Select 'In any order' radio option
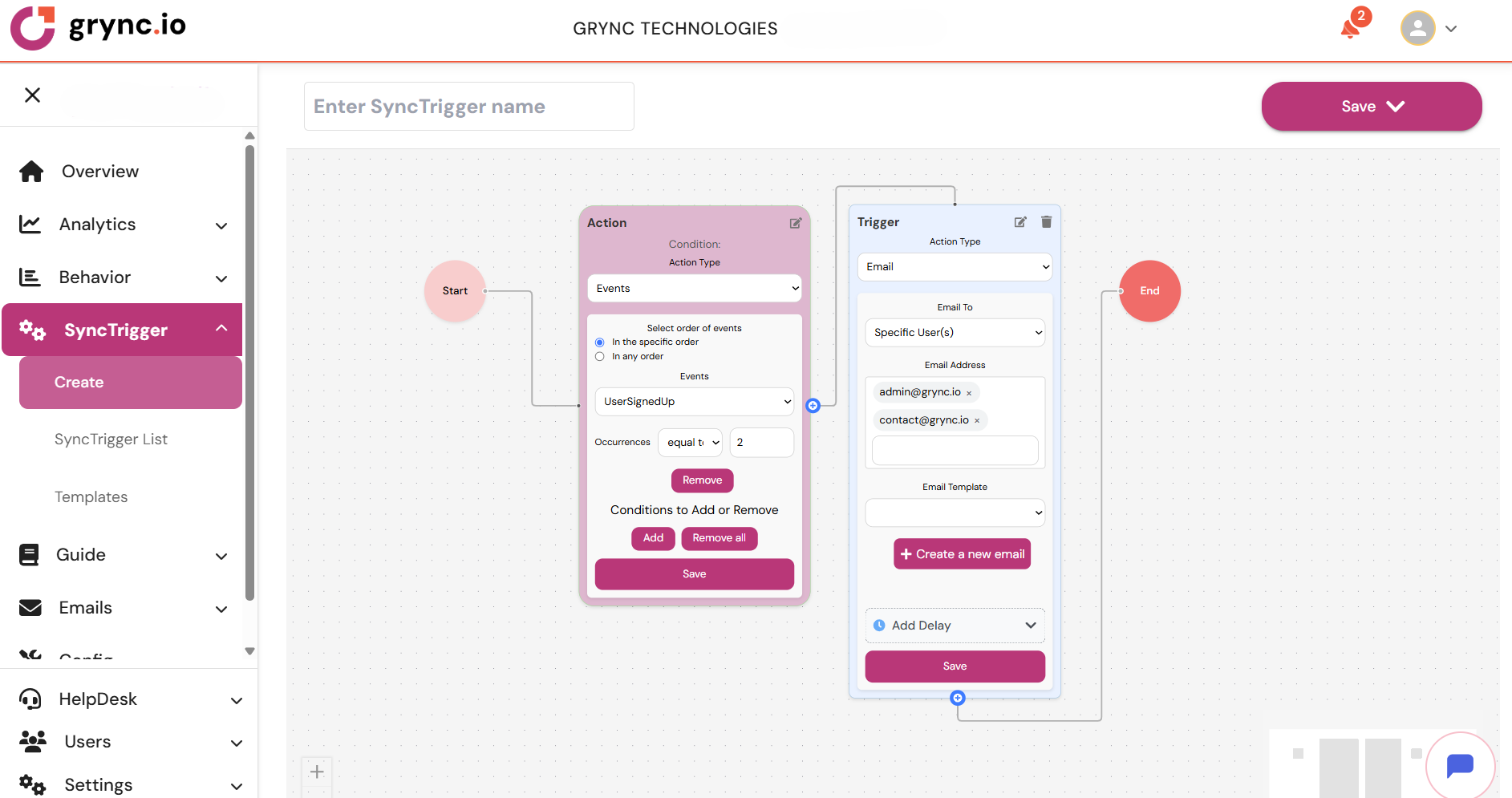This screenshot has height=798, width=1512. 599,357
